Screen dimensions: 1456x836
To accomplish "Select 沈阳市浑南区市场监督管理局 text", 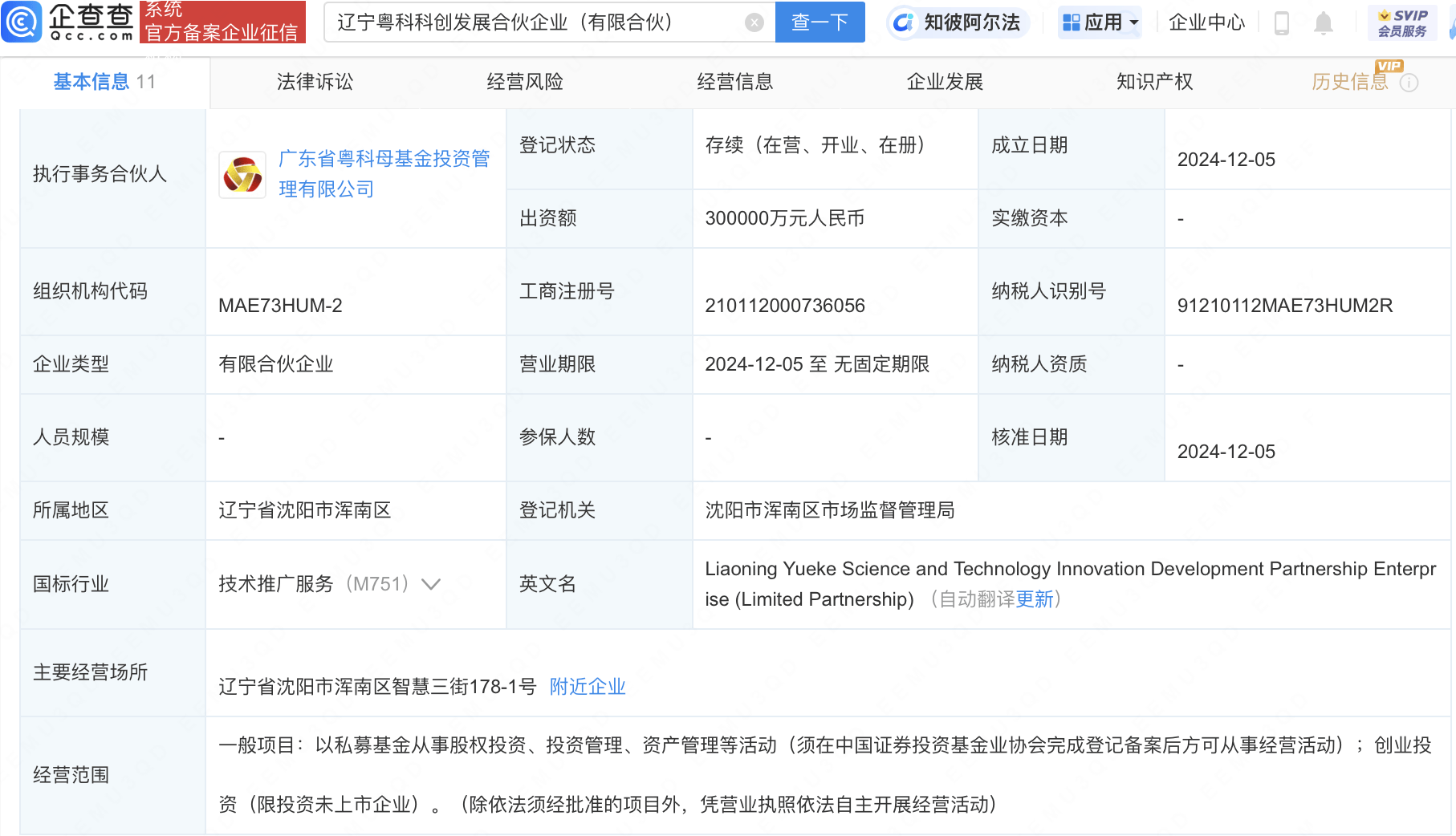I will tap(830, 510).
